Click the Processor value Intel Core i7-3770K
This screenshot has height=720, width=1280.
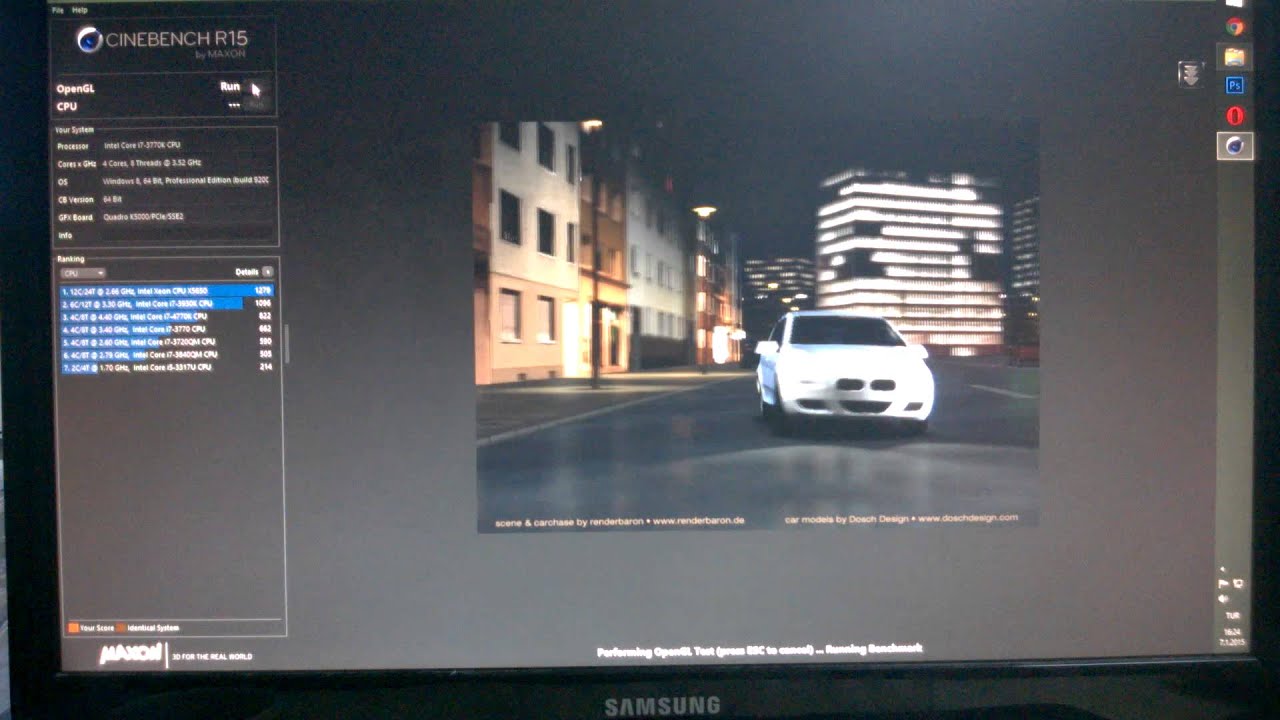[142, 146]
